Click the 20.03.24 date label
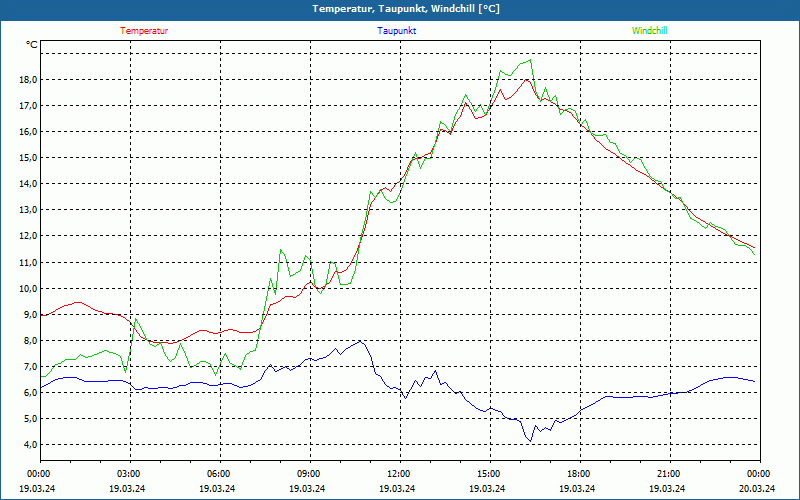Viewport: 800px width, 500px height. pos(757,488)
